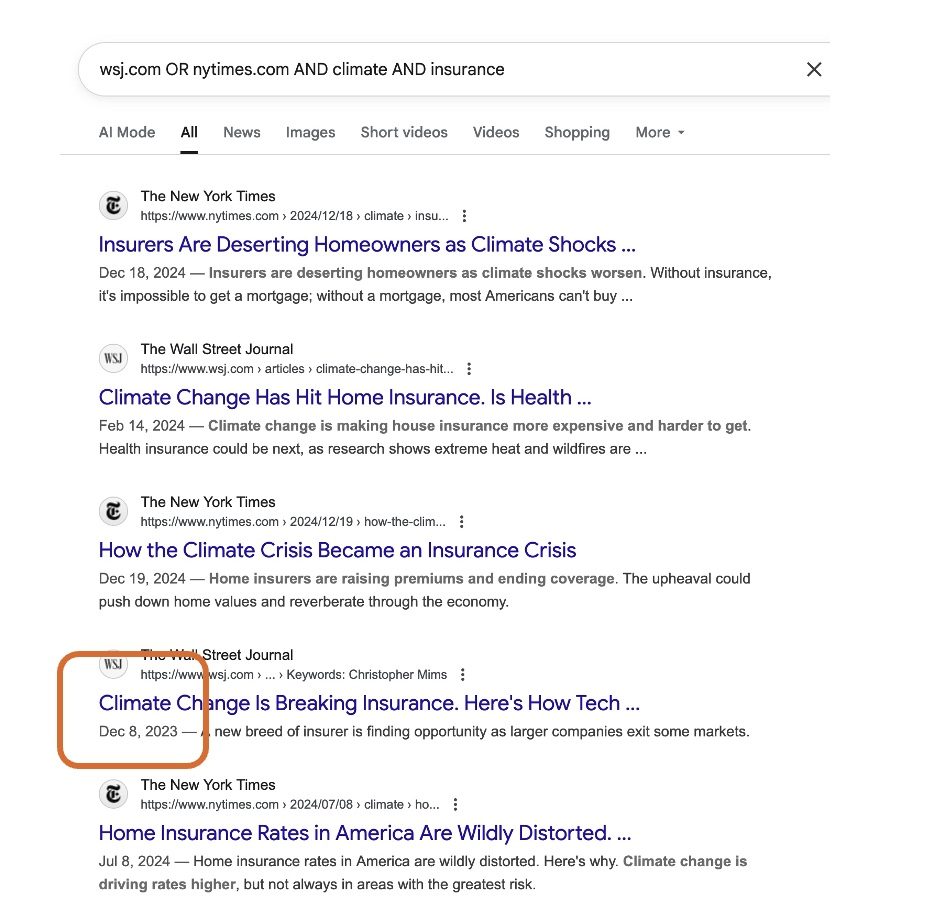This screenshot has width=926, height=904.
Task: Open the Images tab
Action: (311, 132)
